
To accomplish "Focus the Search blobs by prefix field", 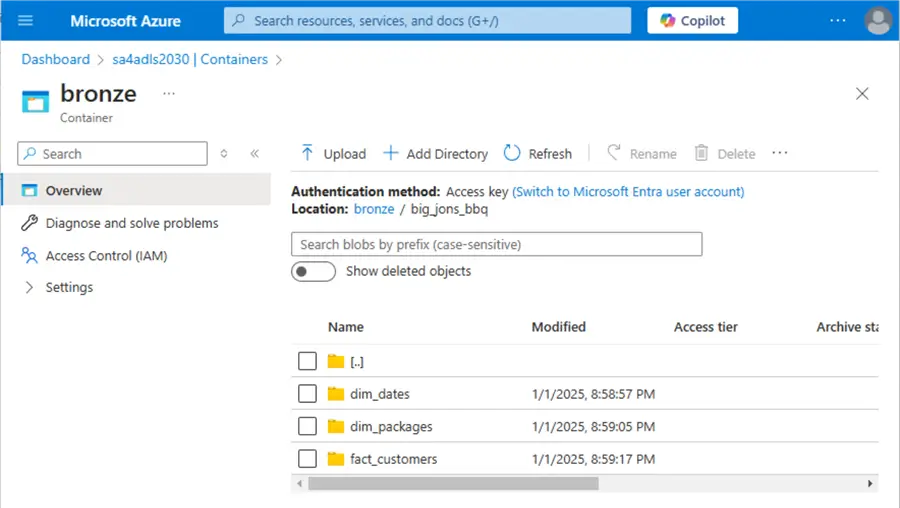I will click(x=496, y=244).
